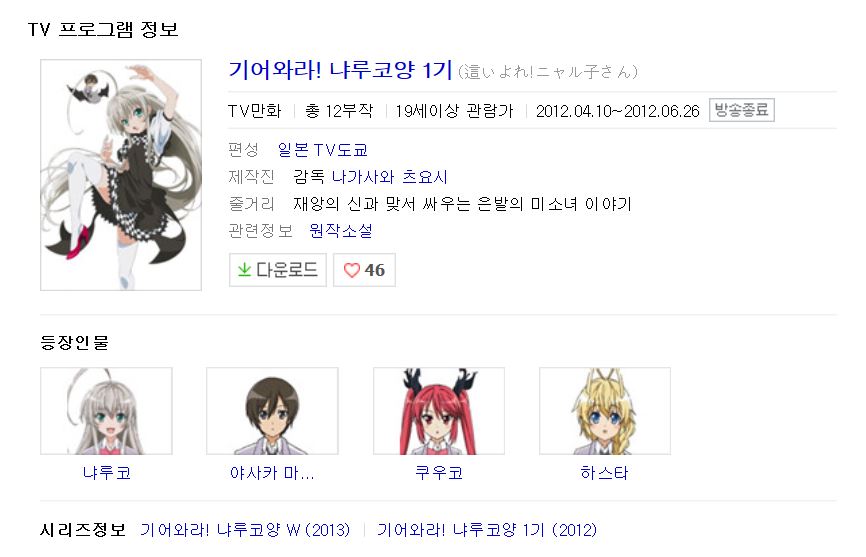Click the red heart like icon
Viewport: 866px width, 557px height.
(x=351, y=270)
